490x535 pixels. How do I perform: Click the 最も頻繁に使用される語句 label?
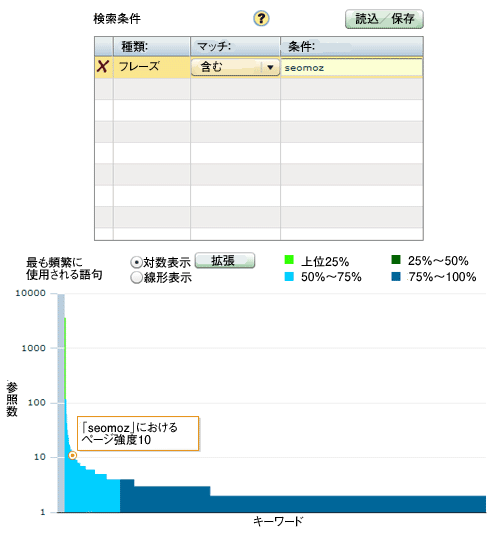pyautogui.click(x=64, y=269)
